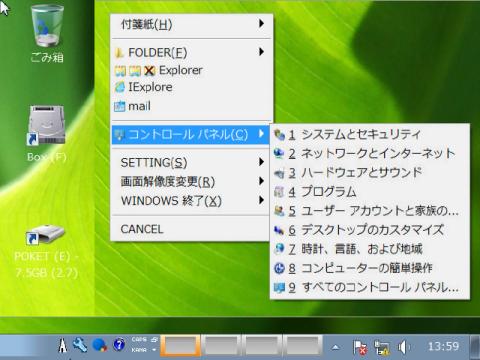Click the IExplore globe icon
Image resolution: width=480 pixels, height=360 pixels.
[120, 87]
